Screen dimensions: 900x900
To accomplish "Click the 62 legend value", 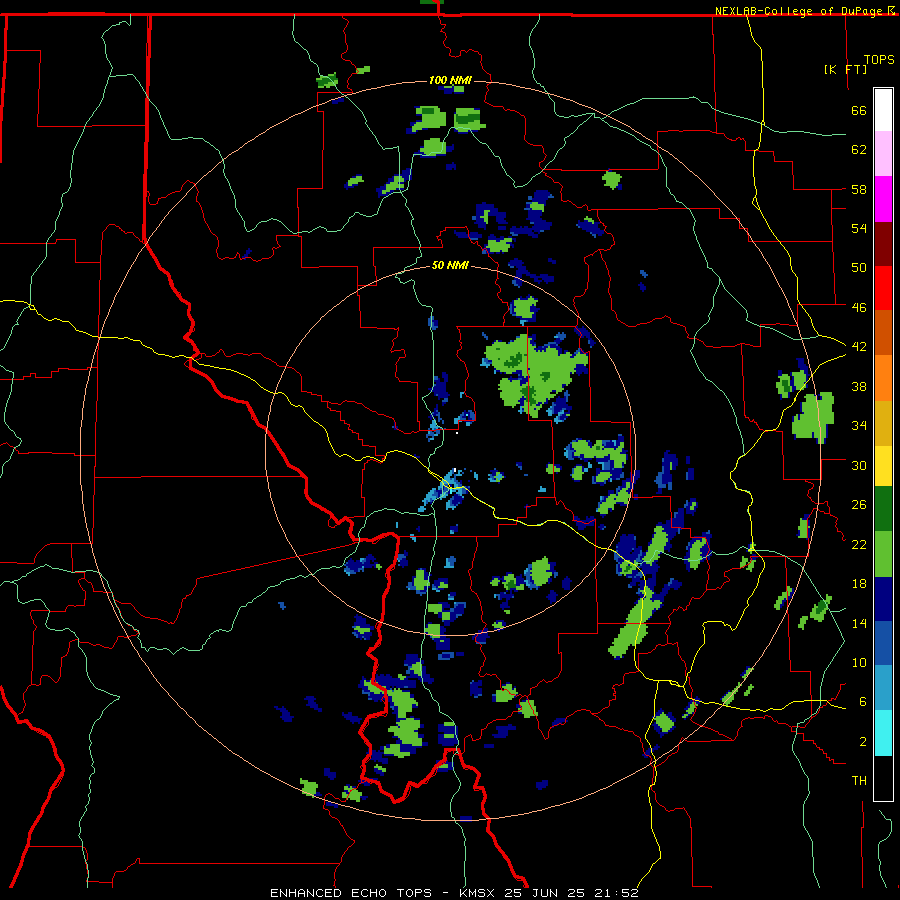I will (x=859, y=150).
